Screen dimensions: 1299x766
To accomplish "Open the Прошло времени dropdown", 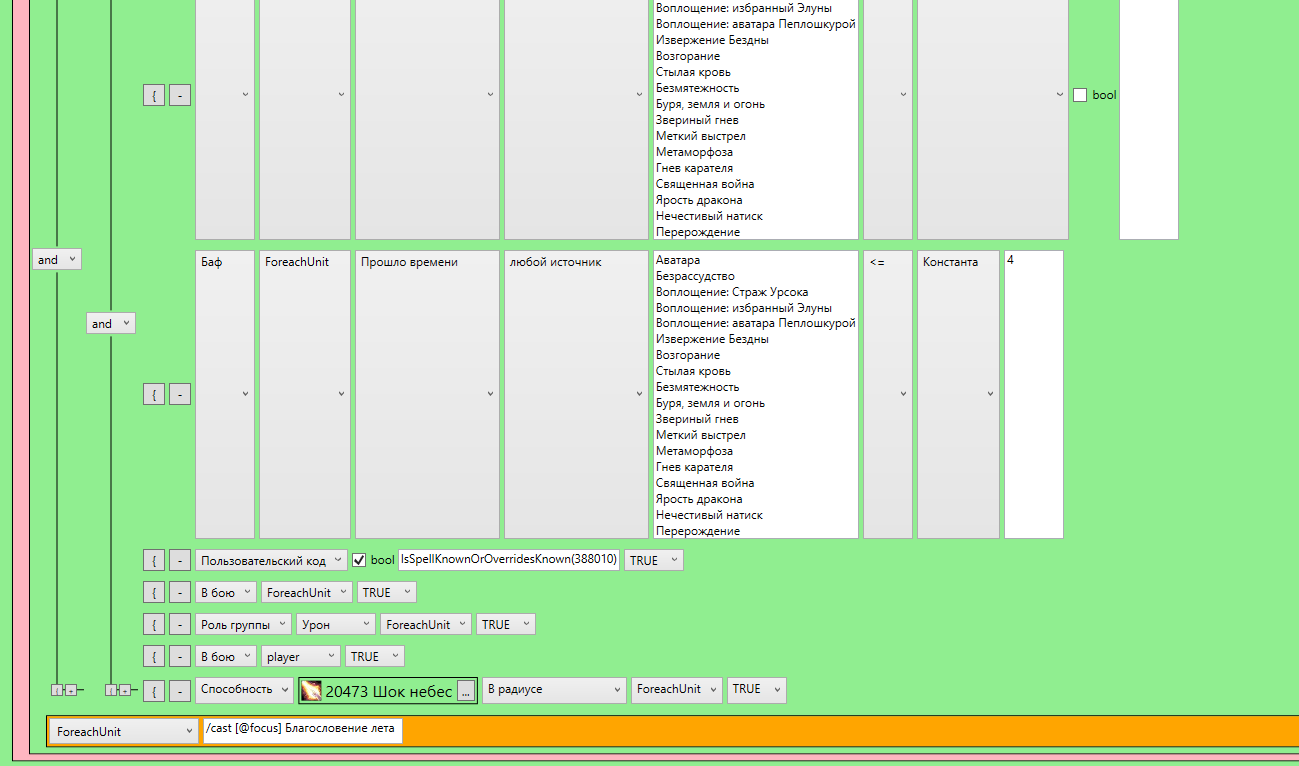I will click(x=427, y=394).
